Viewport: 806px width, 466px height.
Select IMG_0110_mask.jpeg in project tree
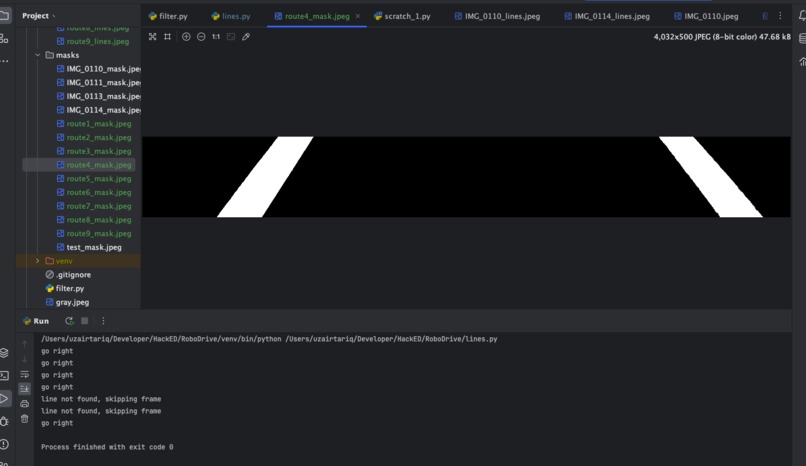click(98, 69)
